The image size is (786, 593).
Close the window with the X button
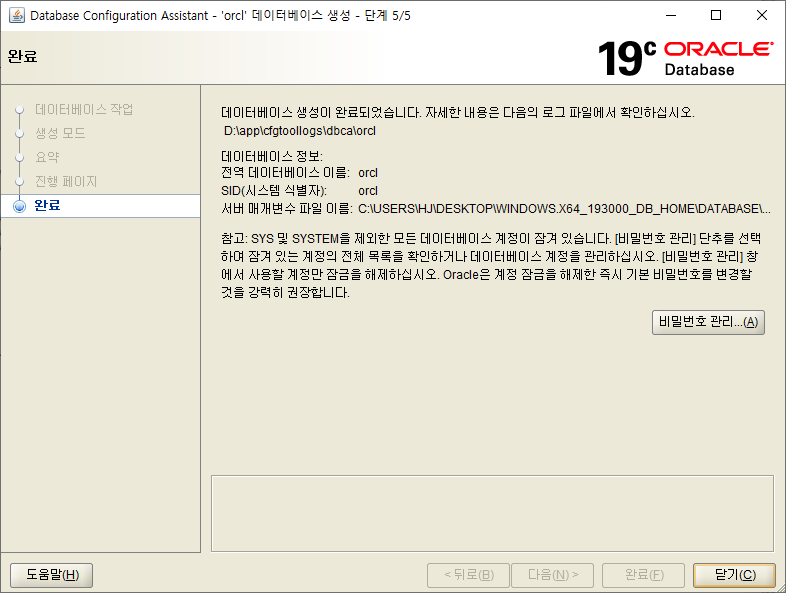[x=761, y=16]
